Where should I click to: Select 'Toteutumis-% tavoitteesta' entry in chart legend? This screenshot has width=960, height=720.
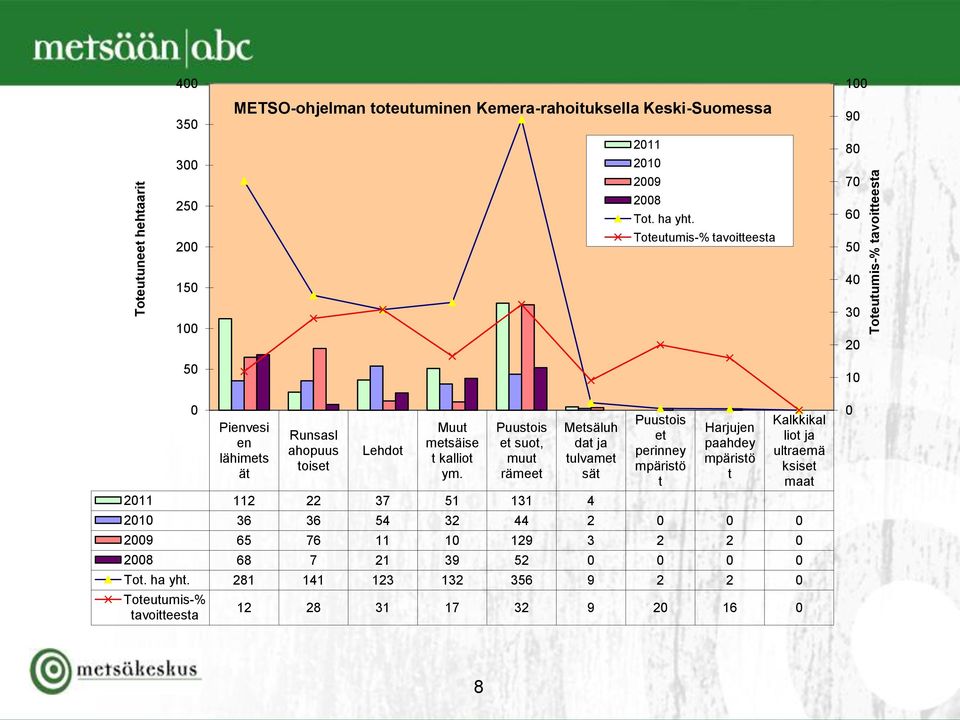(x=690, y=238)
